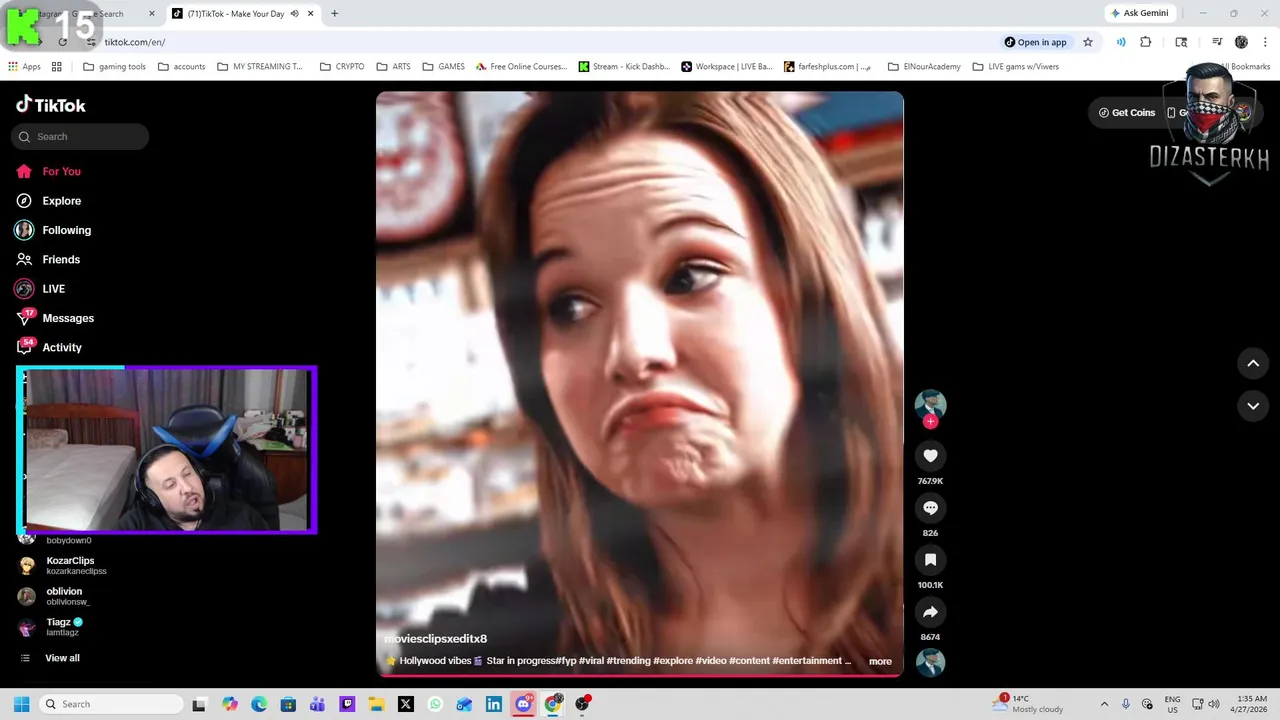Open the accounts bookmark folder
The height and width of the screenshot is (720, 1280).
pyautogui.click(x=181, y=67)
